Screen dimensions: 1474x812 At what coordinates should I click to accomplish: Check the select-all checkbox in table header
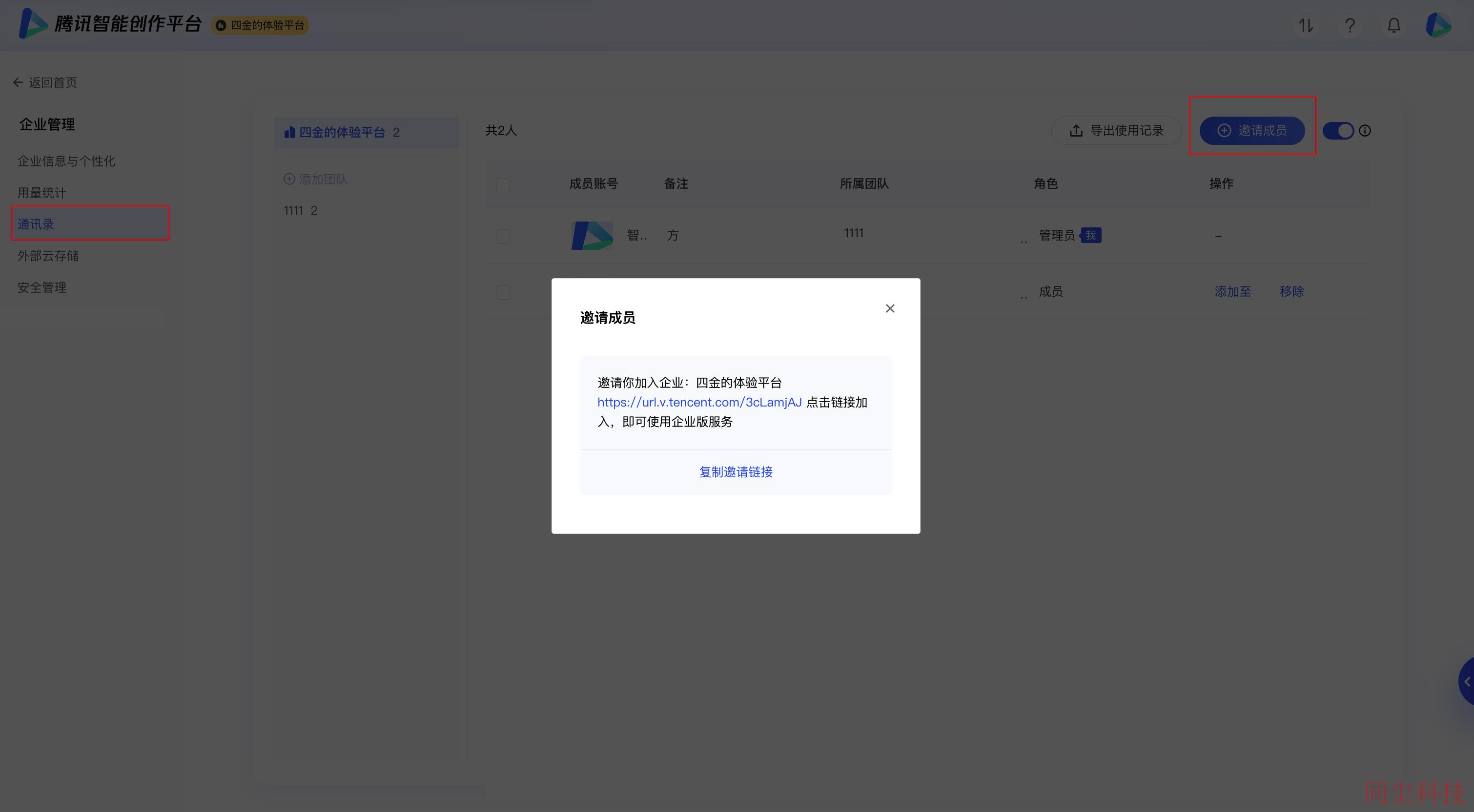(x=502, y=185)
